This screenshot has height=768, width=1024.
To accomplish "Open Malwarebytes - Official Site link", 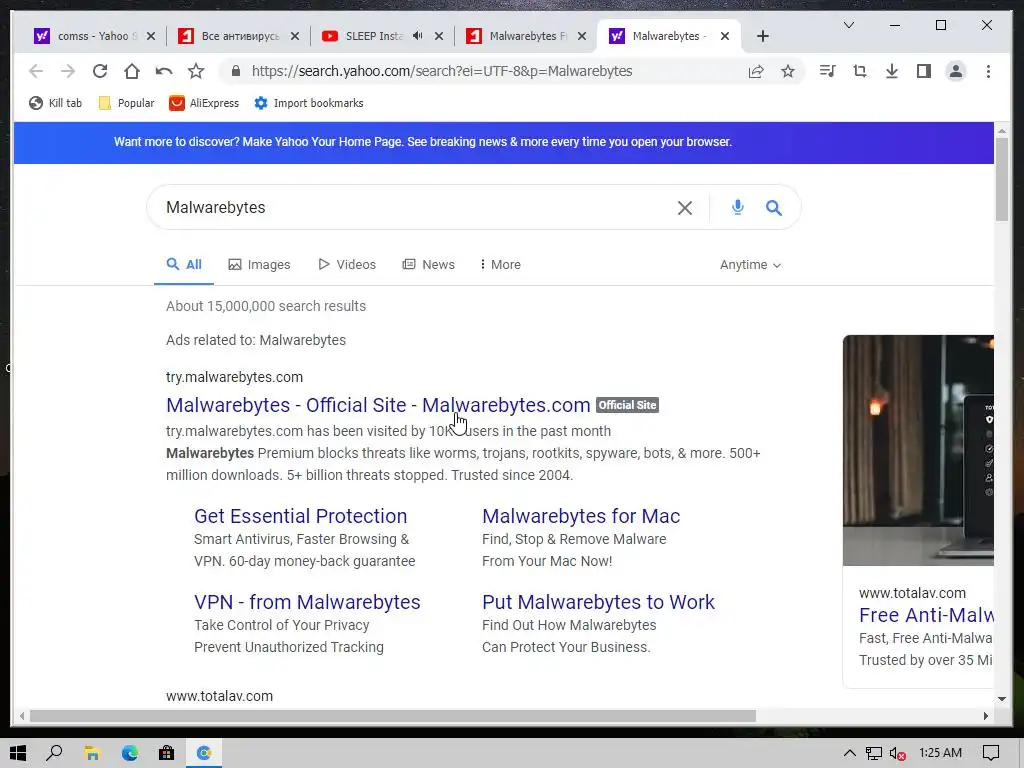I will (378, 405).
